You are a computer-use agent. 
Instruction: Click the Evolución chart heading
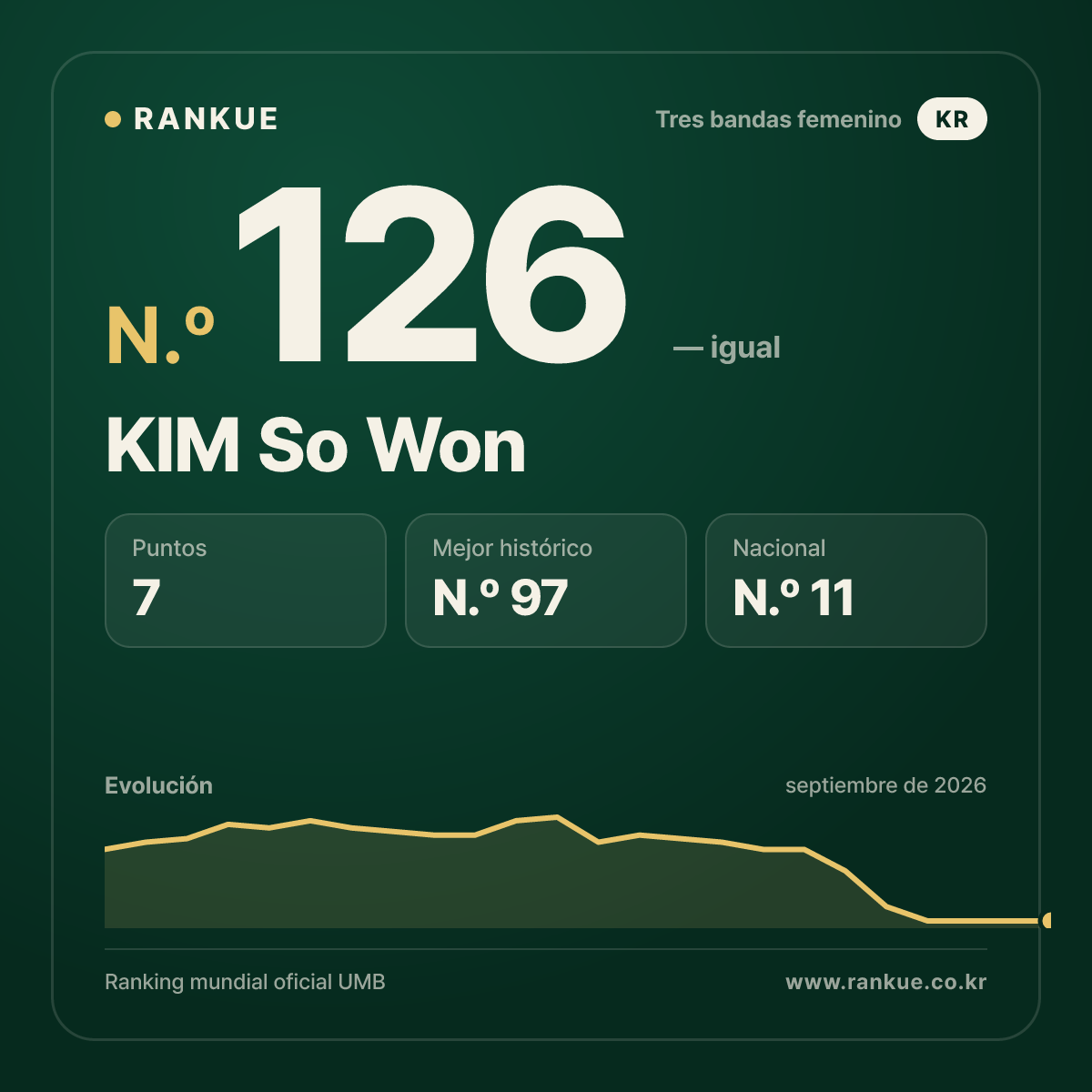(158, 785)
